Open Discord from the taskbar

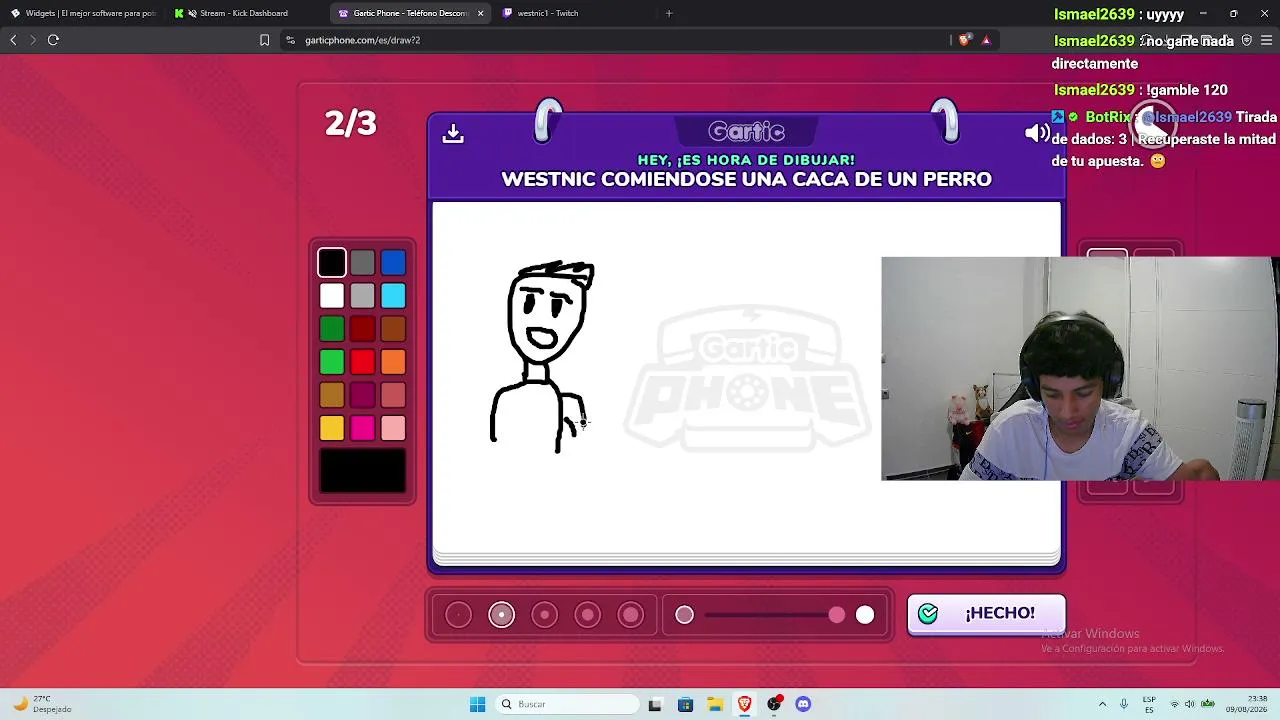pyautogui.click(x=803, y=704)
